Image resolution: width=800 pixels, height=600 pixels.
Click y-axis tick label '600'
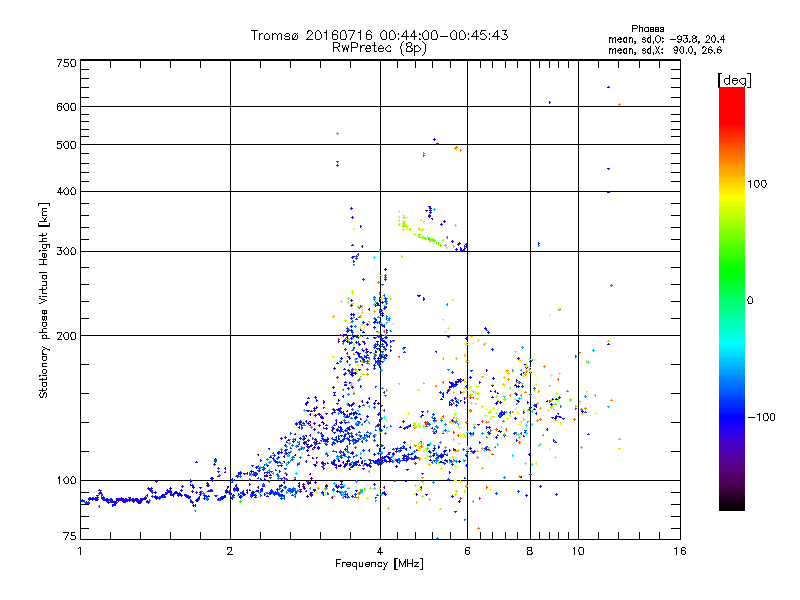pos(66,107)
